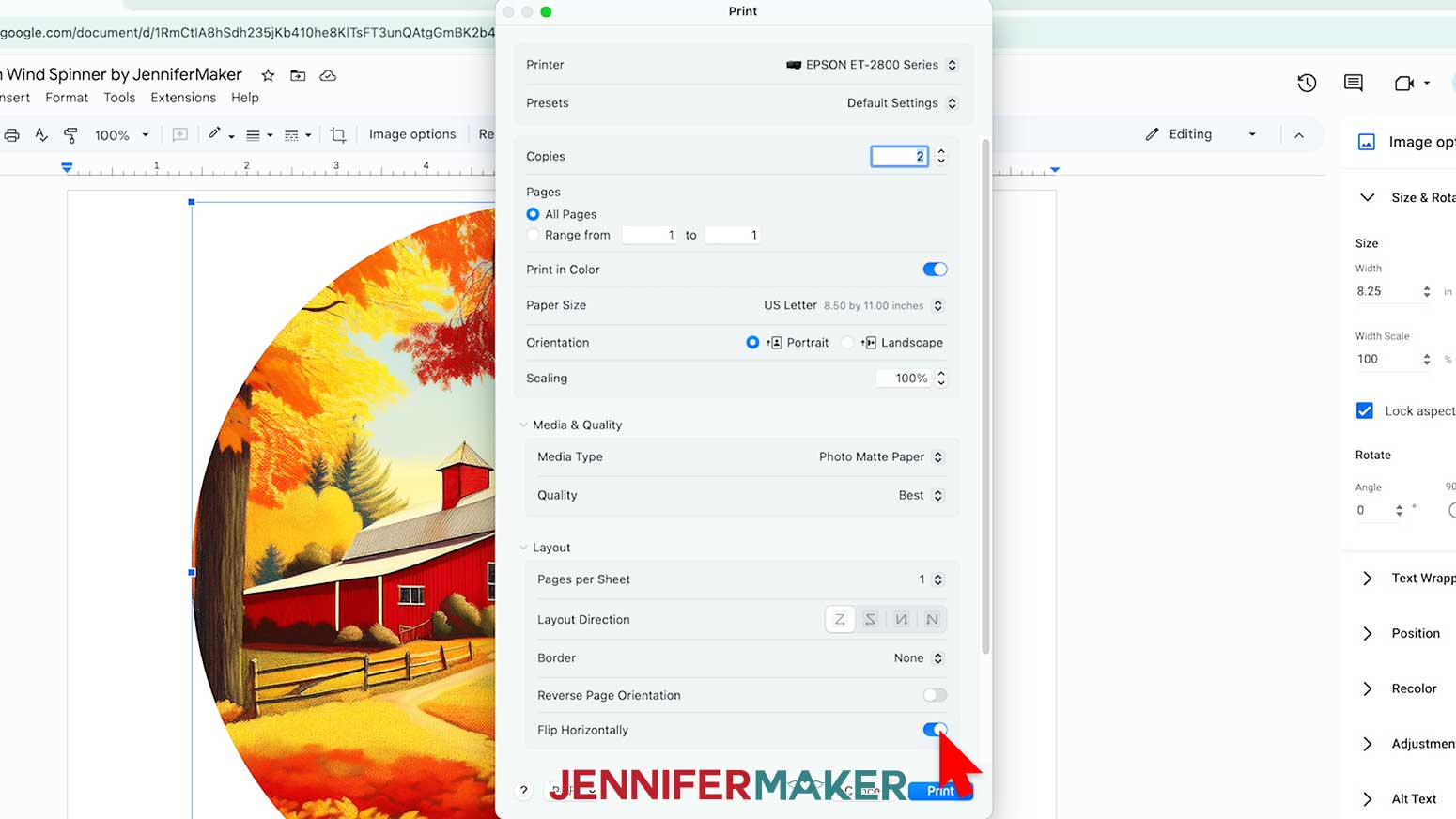Uncheck the Lock aspect ratio checkbox
Screen dimensions: 1456x819
pyautogui.click(x=1365, y=410)
